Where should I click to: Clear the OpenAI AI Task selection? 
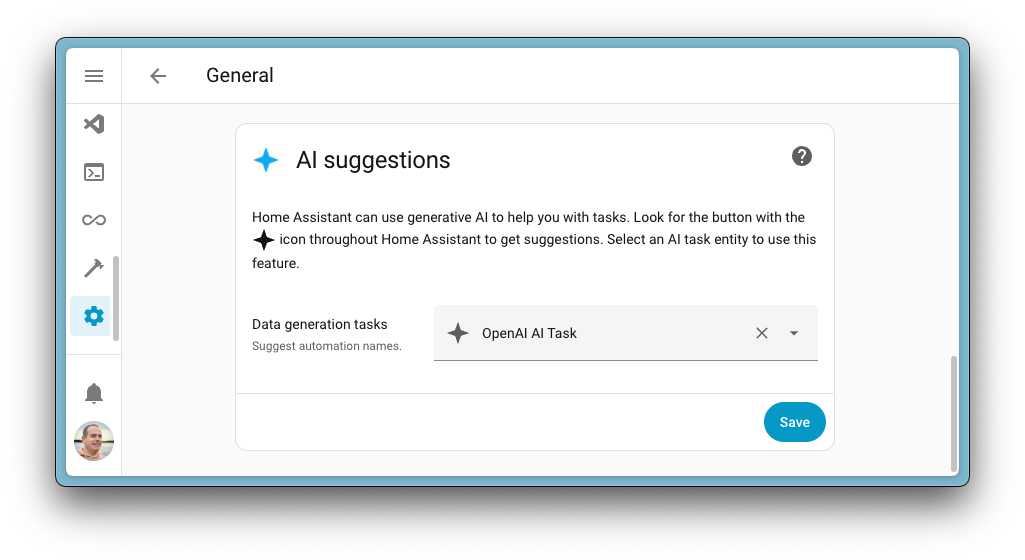click(762, 333)
